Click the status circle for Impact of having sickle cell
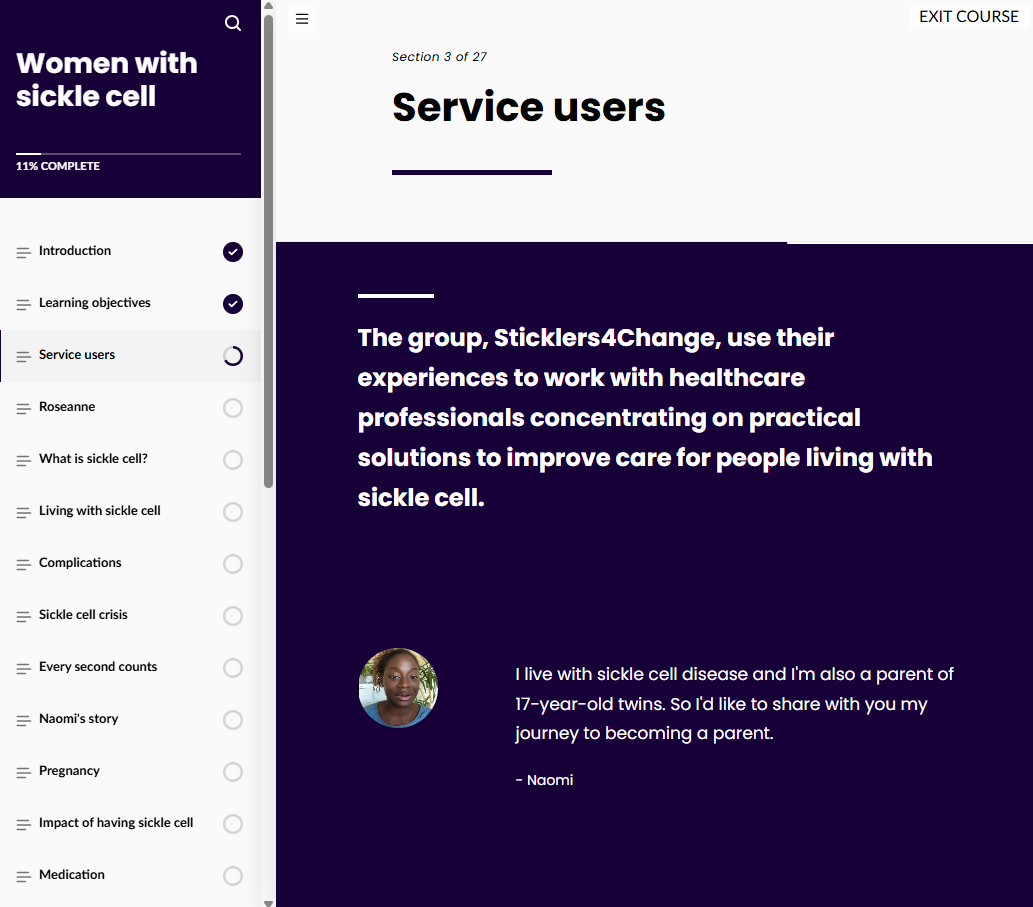 coord(233,824)
